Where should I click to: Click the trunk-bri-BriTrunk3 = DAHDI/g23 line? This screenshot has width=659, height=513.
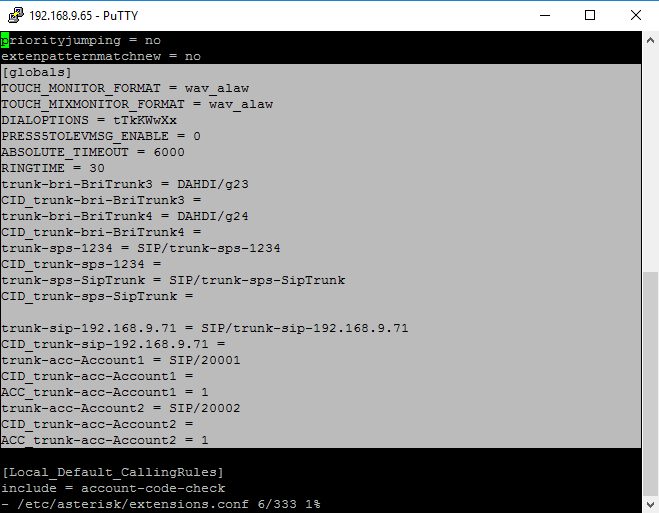coord(125,184)
